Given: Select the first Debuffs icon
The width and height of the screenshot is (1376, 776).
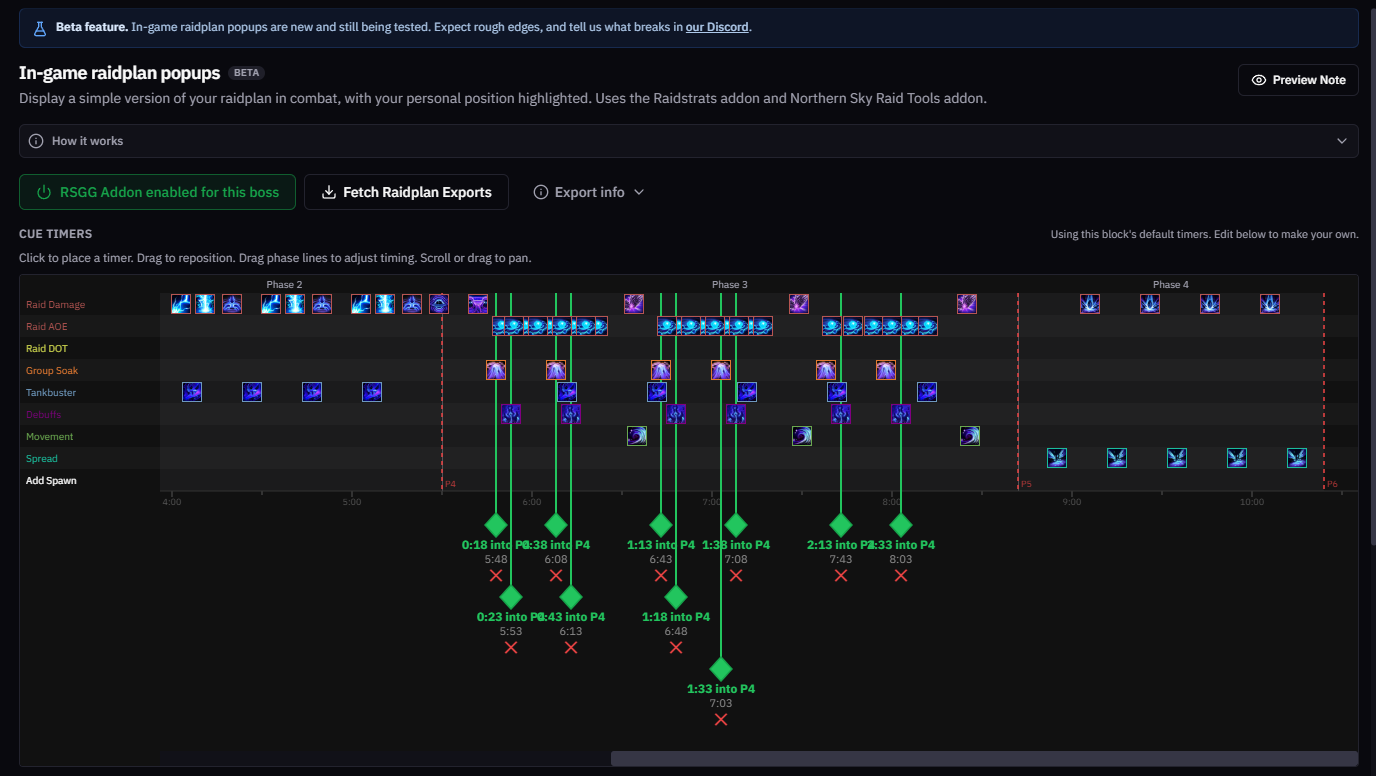Looking at the screenshot, I should 511,414.
